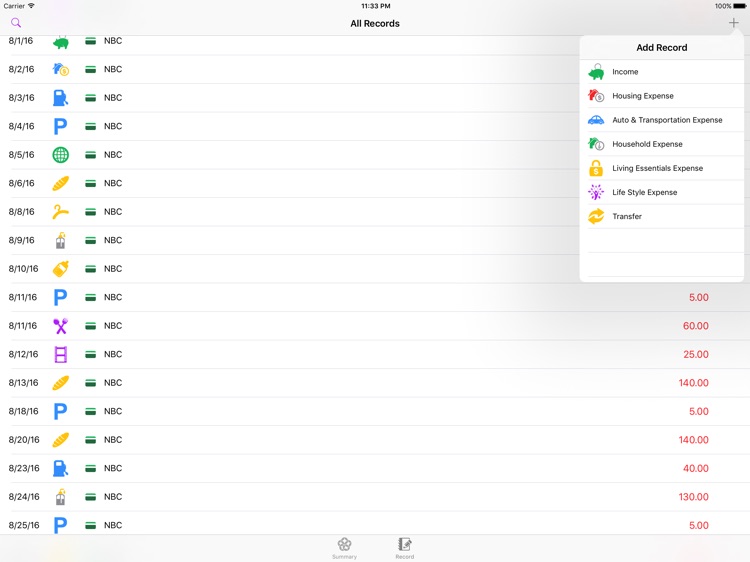The image size is (750, 562).
Task: Click gas pump icon on 8/23/16
Action: pyautogui.click(x=60, y=468)
